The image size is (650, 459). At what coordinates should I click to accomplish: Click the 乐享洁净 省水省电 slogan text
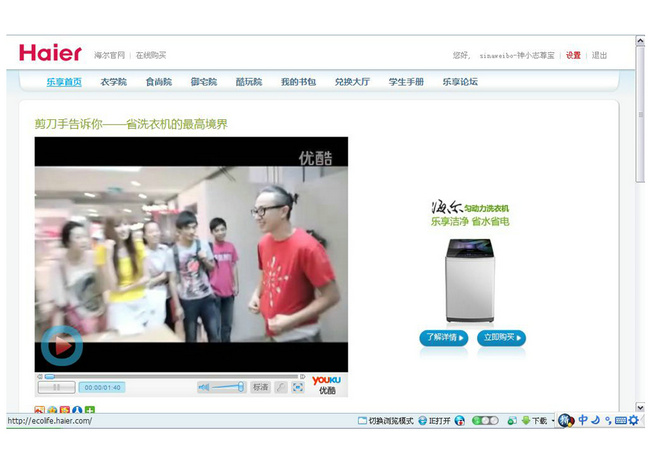pos(470,221)
